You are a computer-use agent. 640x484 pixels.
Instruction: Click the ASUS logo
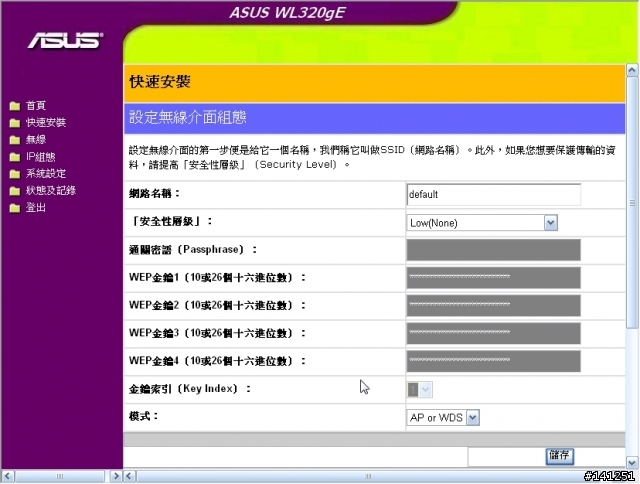click(x=65, y=40)
